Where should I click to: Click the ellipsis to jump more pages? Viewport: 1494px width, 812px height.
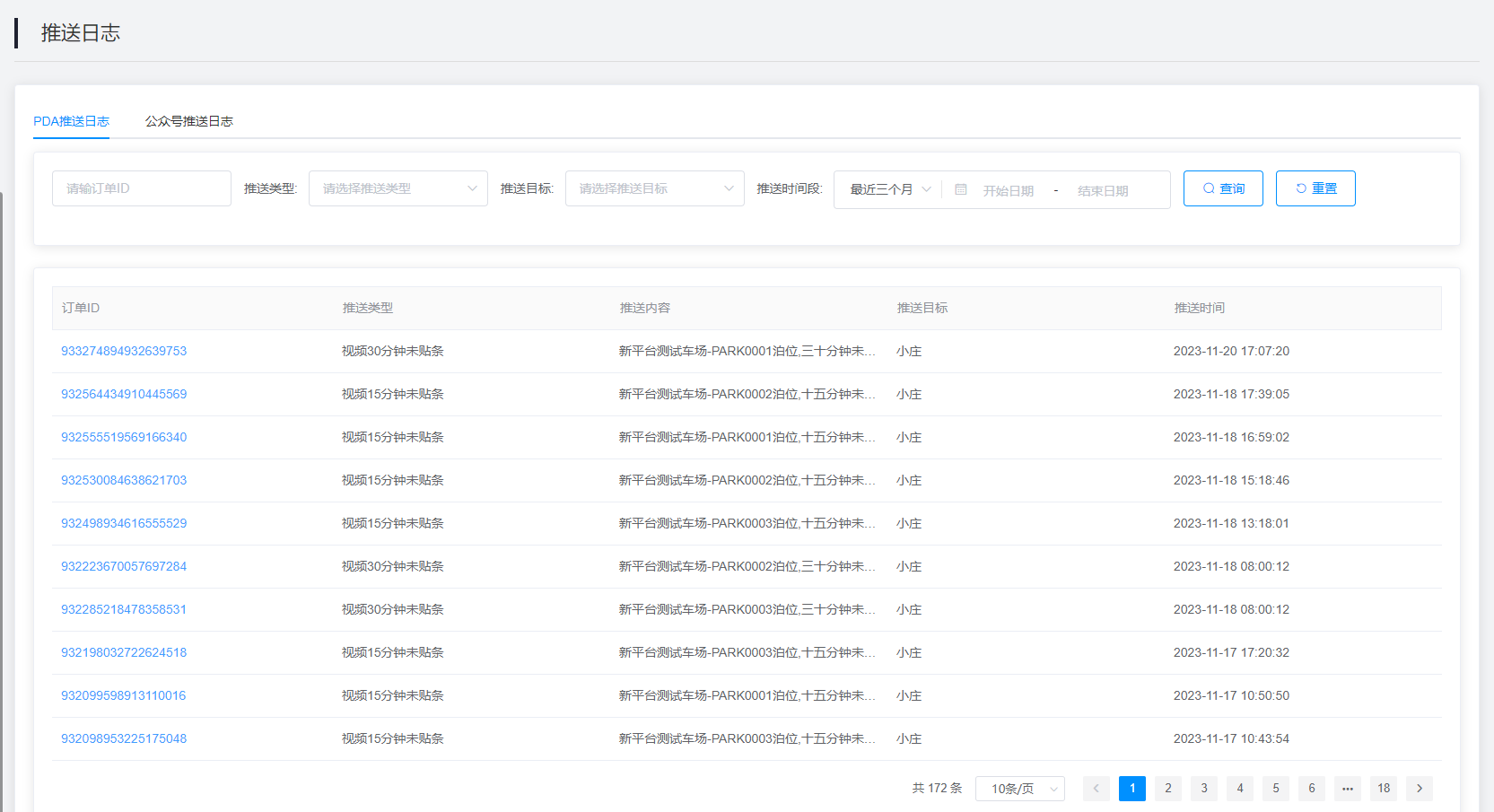tap(1347, 789)
